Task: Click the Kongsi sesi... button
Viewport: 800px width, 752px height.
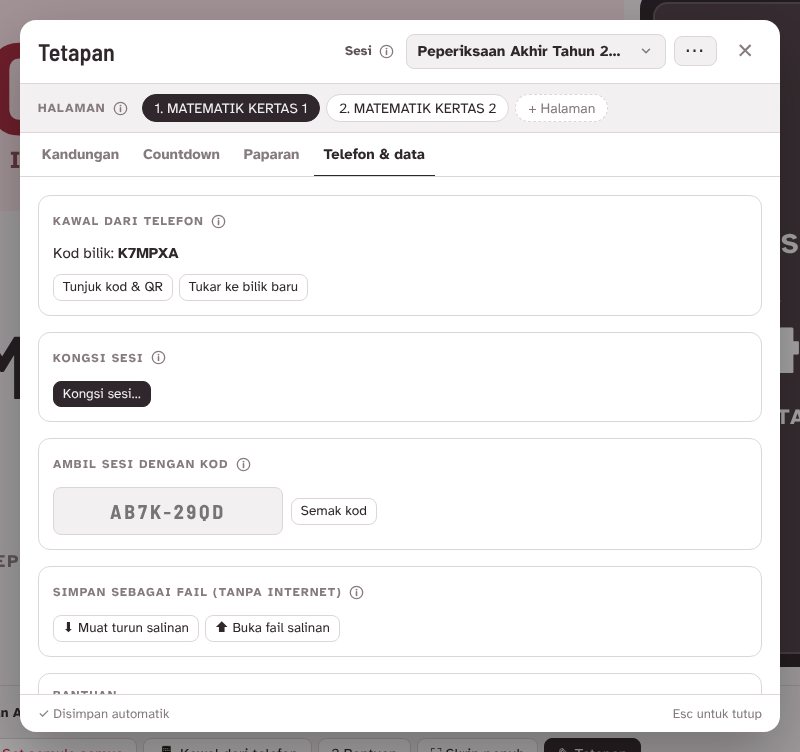Action: click(102, 394)
